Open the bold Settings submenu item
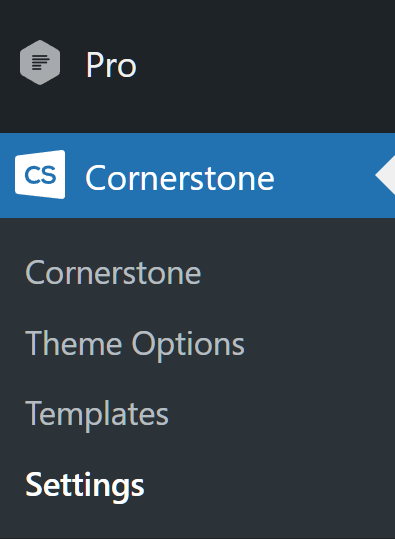Image resolution: width=395 pixels, height=539 pixels. (x=85, y=485)
